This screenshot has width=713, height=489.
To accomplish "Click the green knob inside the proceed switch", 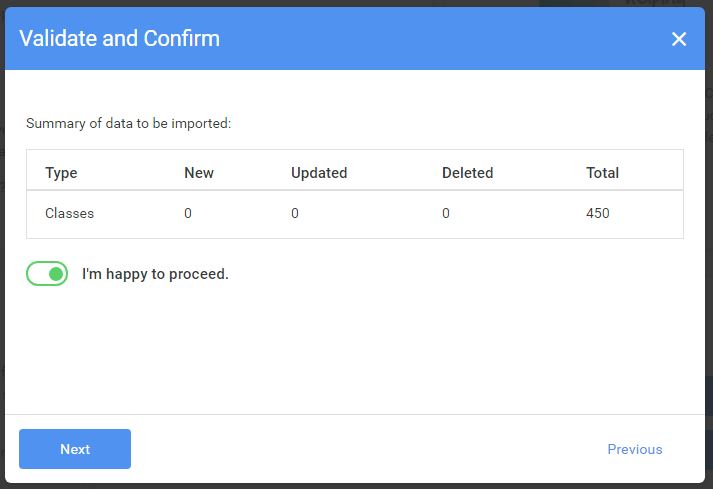I will 56,274.
